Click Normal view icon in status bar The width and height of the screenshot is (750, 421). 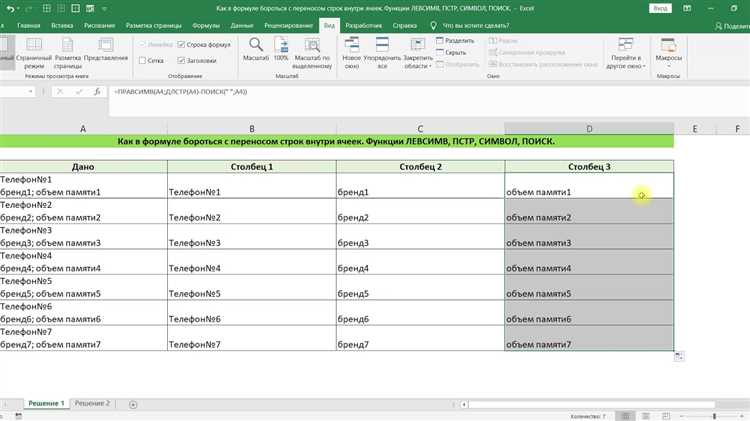(x=625, y=416)
